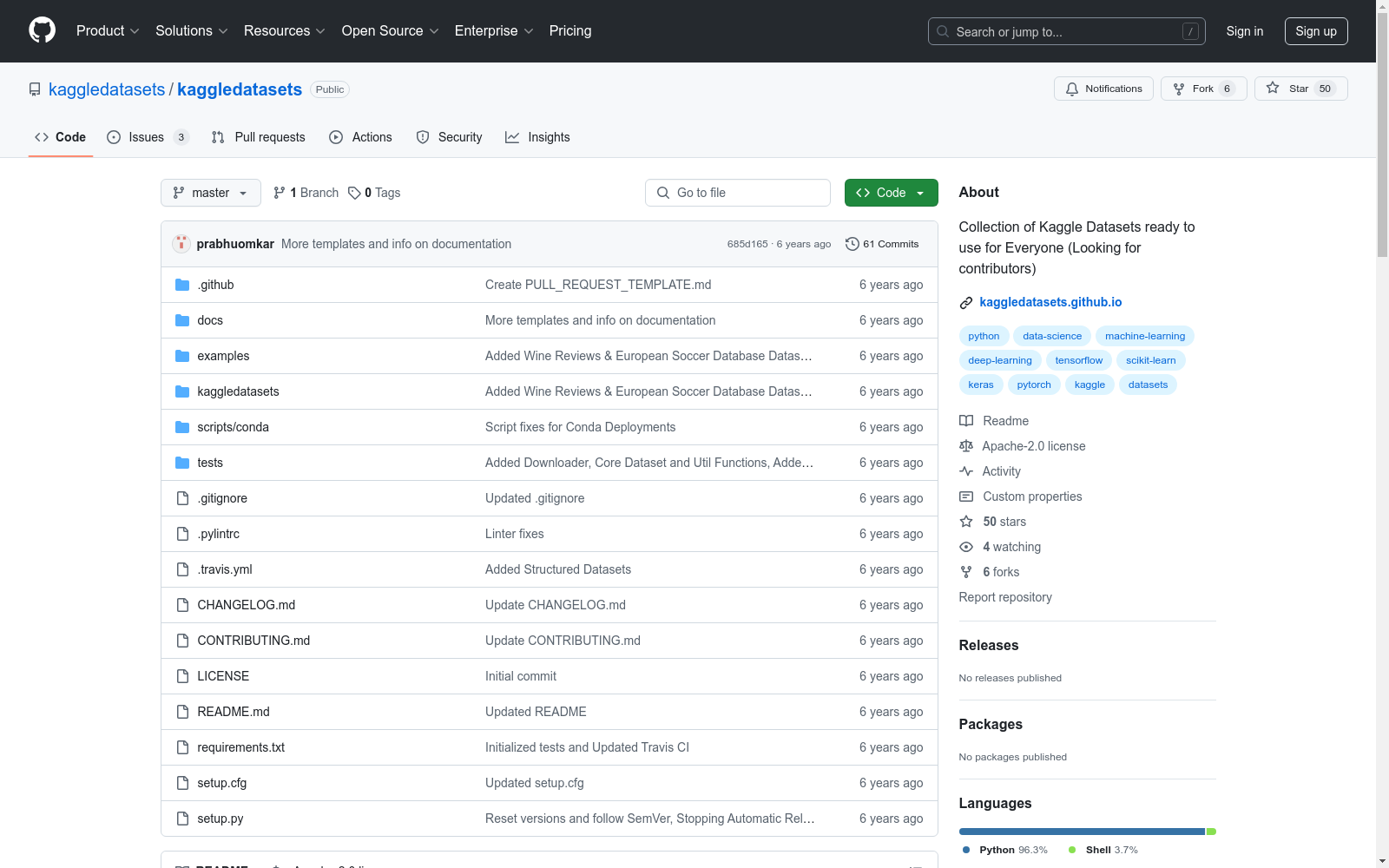Click the GitHub logo icon

pos(42,30)
